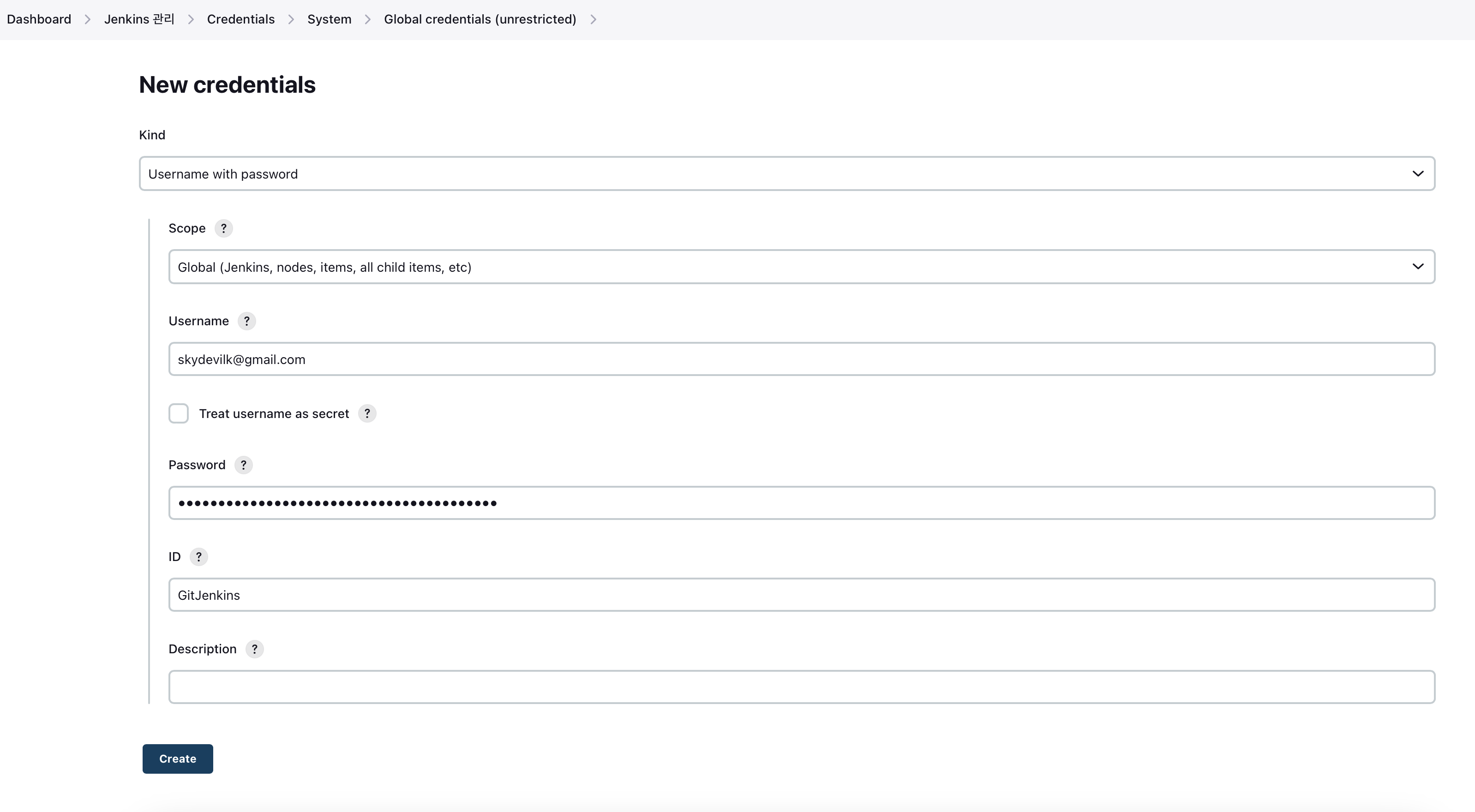The image size is (1475, 812).
Task: Click chevron after Global credentials breadcrumb
Action: point(593,19)
